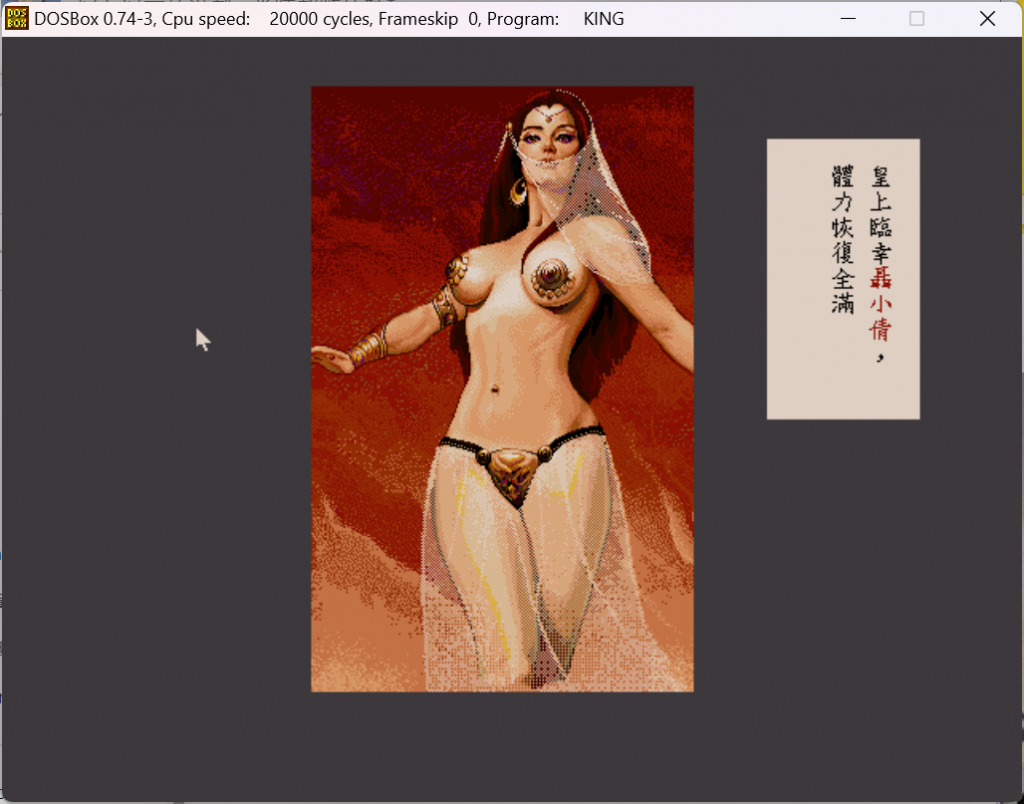
Task: Click the DOSBox title bar text
Action: click(x=328, y=19)
